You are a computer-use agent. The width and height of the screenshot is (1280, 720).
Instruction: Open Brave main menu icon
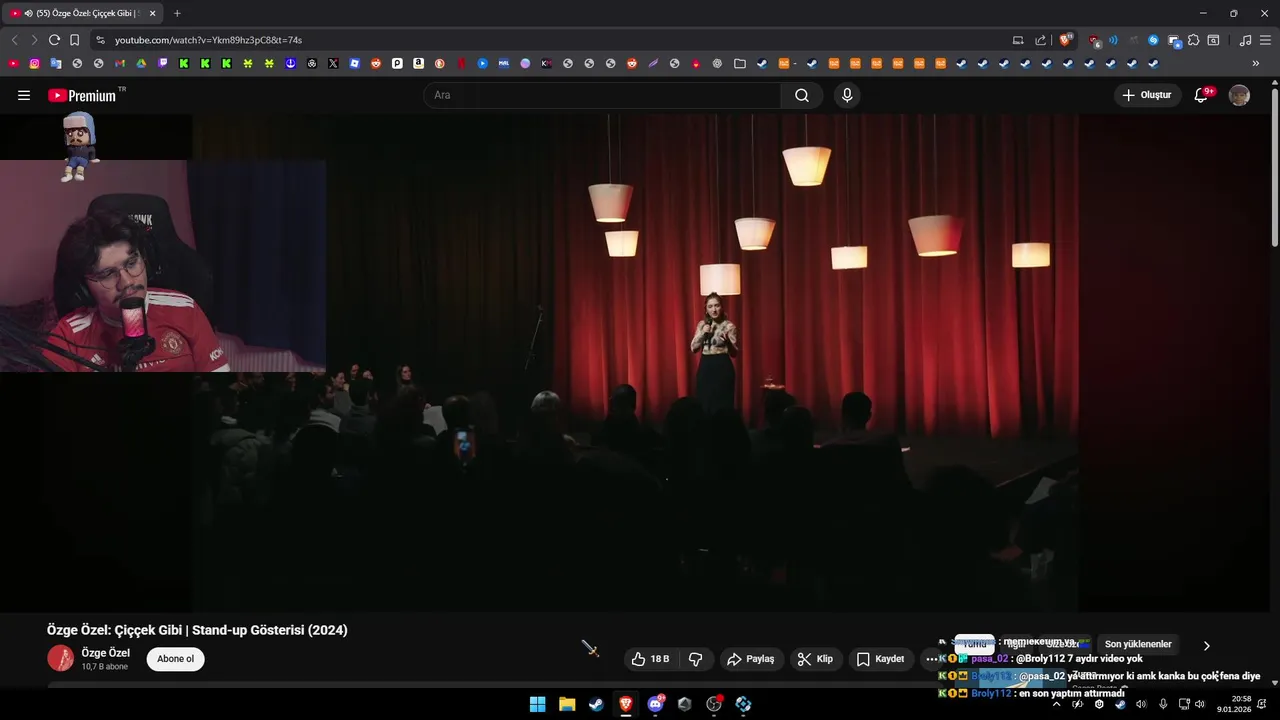click(1265, 40)
